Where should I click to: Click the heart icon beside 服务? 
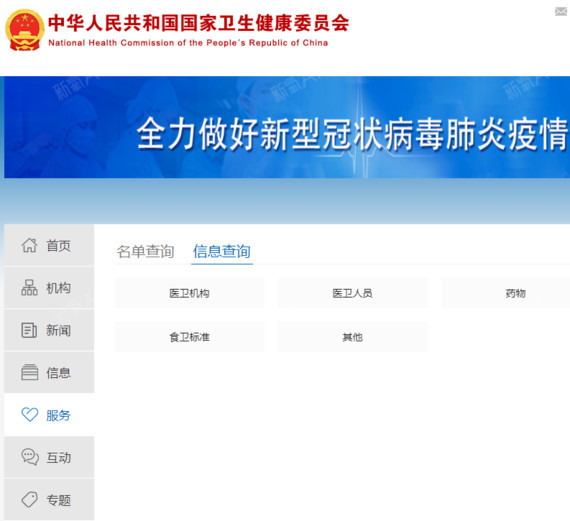coord(29,415)
